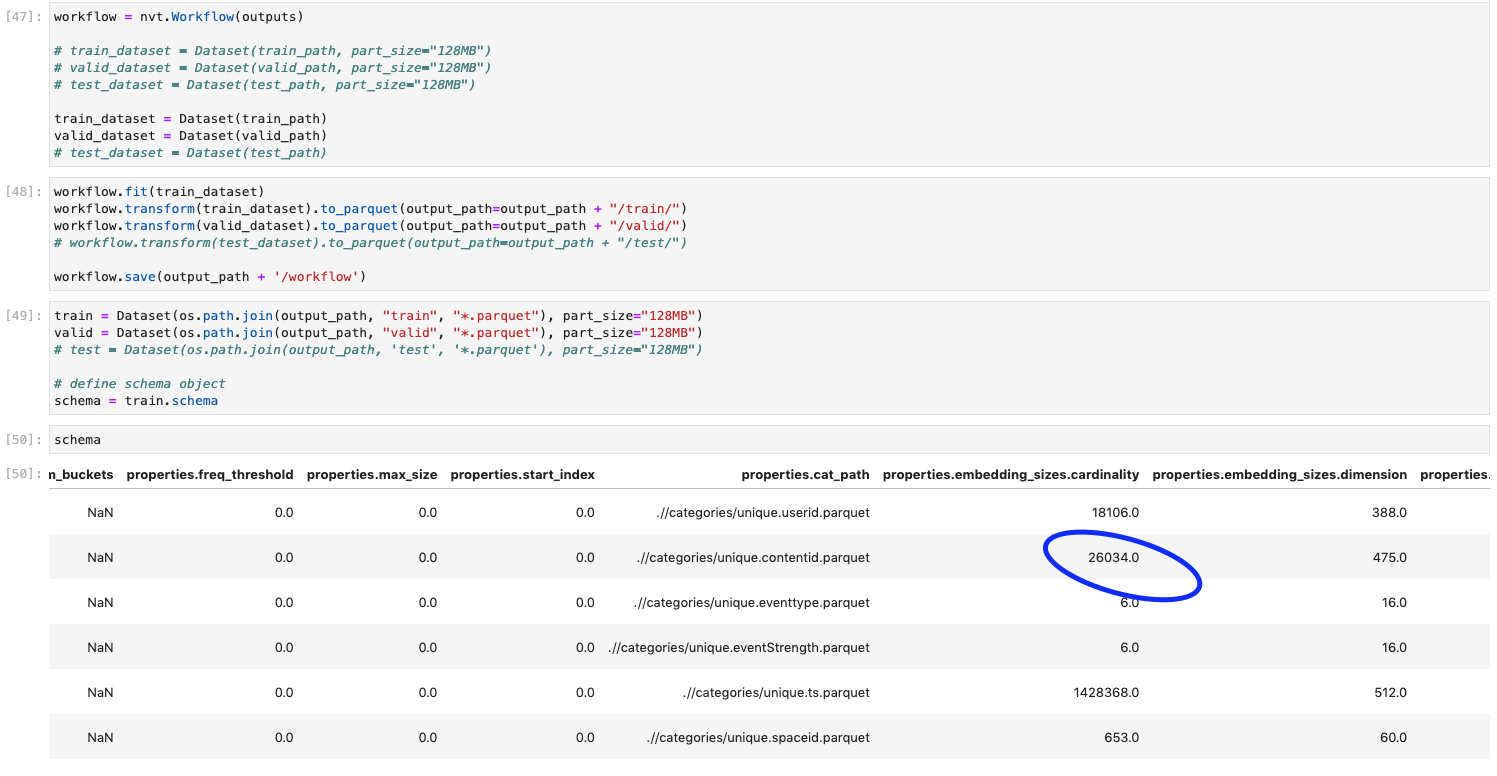This screenshot has height=776, width=1497.
Task: Click the properties.max_size column header
Action: 371,474
